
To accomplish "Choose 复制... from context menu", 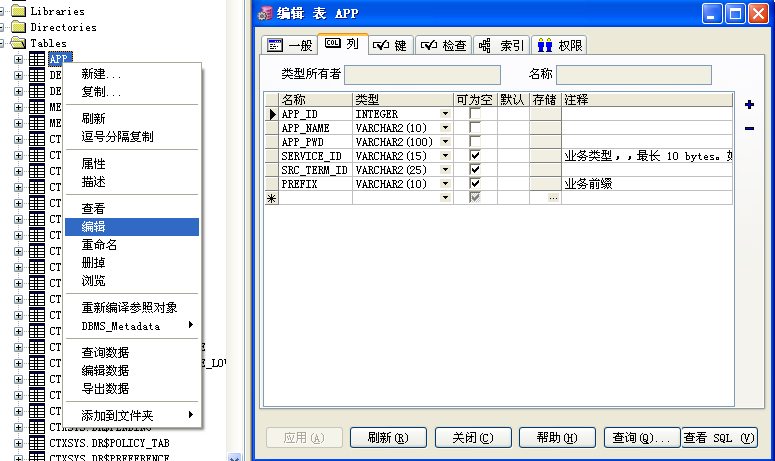I will (x=132, y=92).
